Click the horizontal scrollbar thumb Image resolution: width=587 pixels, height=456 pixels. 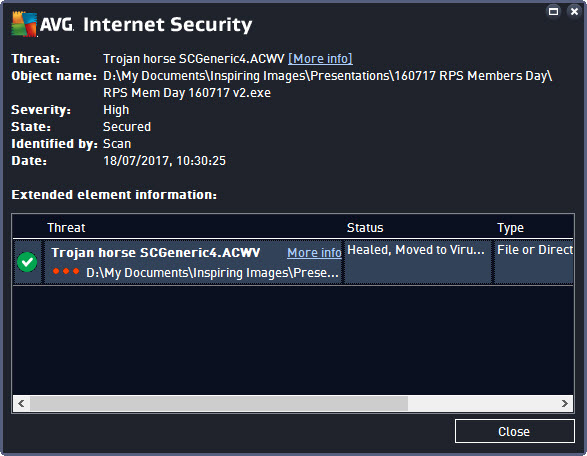[219, 403]
